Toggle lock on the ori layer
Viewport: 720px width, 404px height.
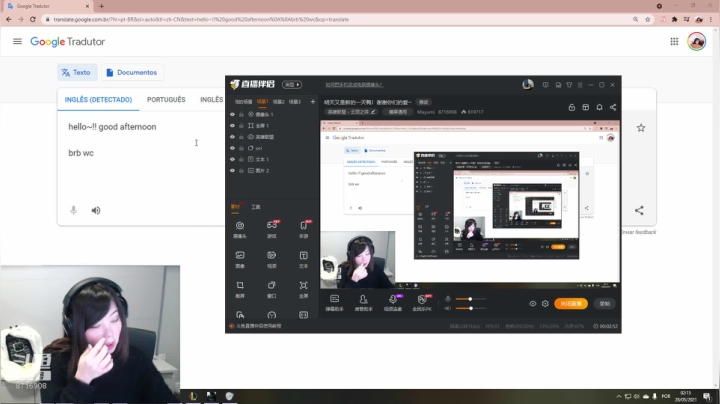[x=241, y=148]
